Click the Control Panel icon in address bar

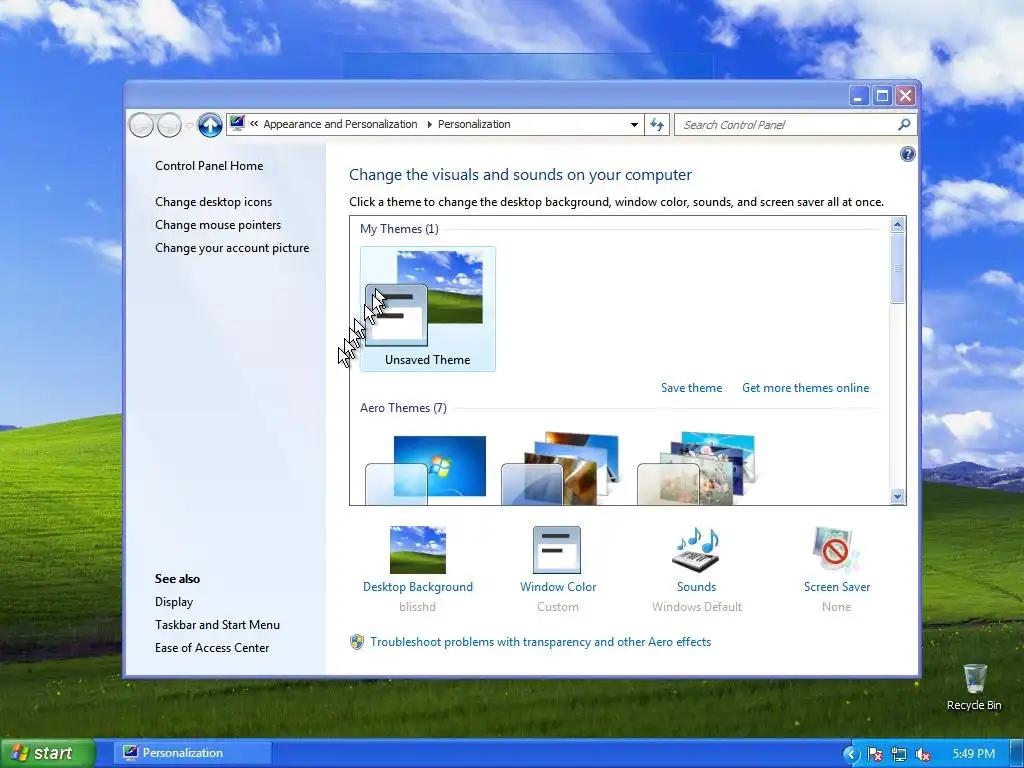tap(237, 123)
